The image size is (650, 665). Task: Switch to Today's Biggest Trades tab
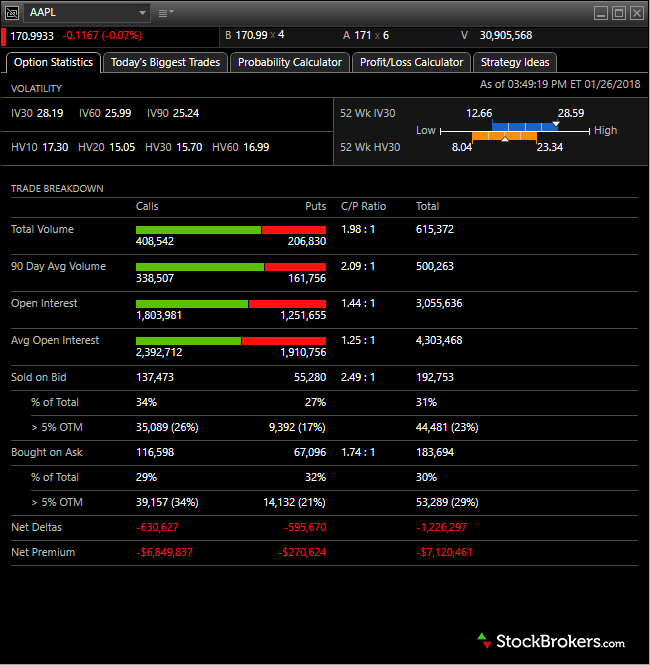pyautogui.click(x=165, y=62)
